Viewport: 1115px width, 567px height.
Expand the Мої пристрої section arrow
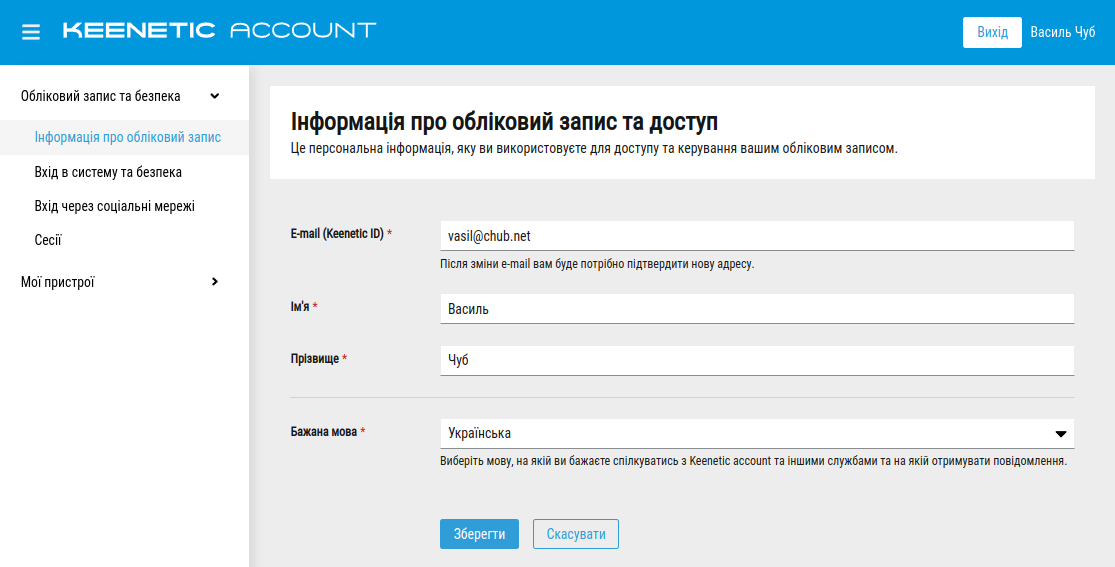pos(214,282)
